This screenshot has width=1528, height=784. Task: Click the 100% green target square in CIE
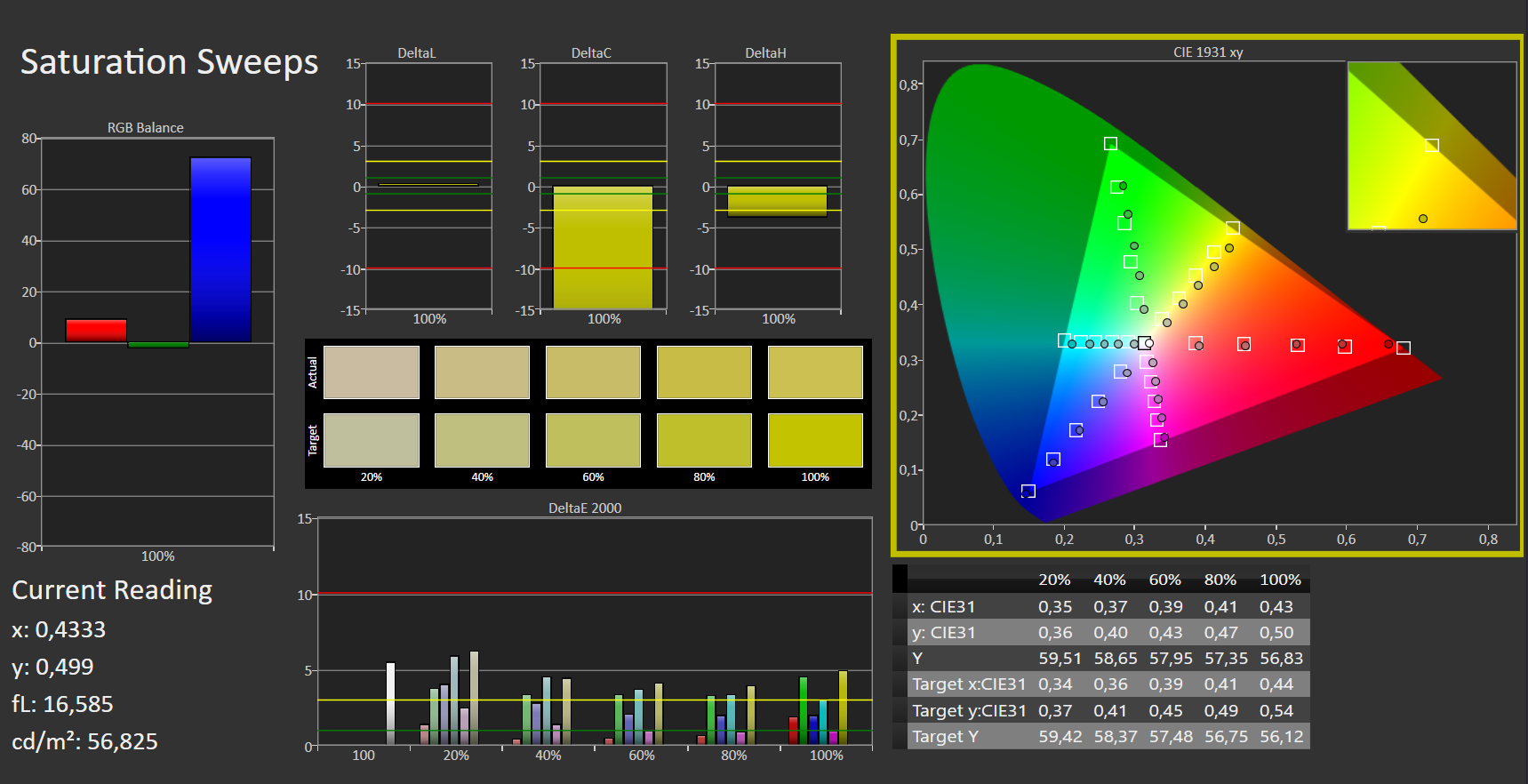(1110, 144)
